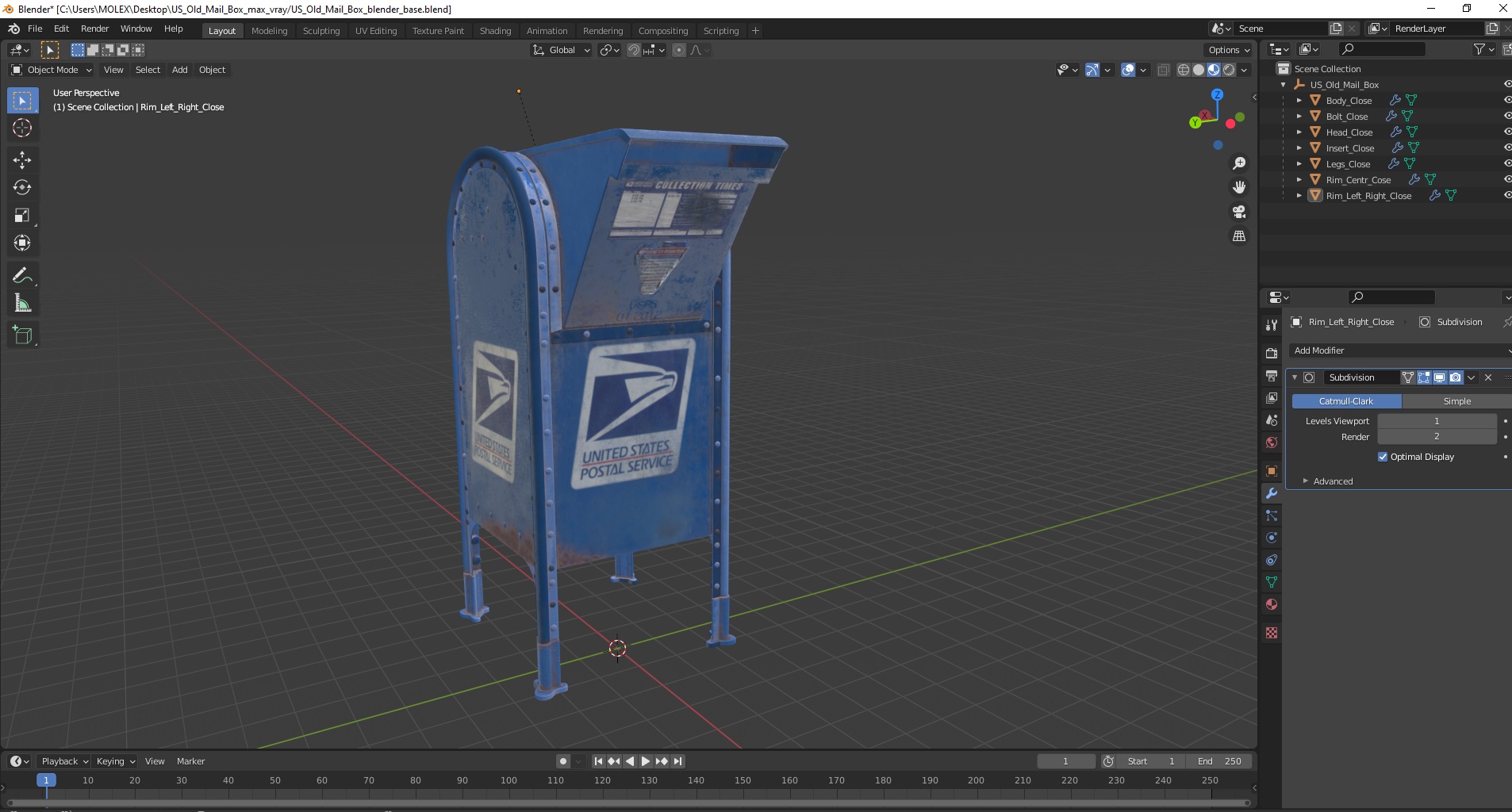Open the Playback dropdown
This screenshot has width=1512, height=812.
[x=63, y=761]
